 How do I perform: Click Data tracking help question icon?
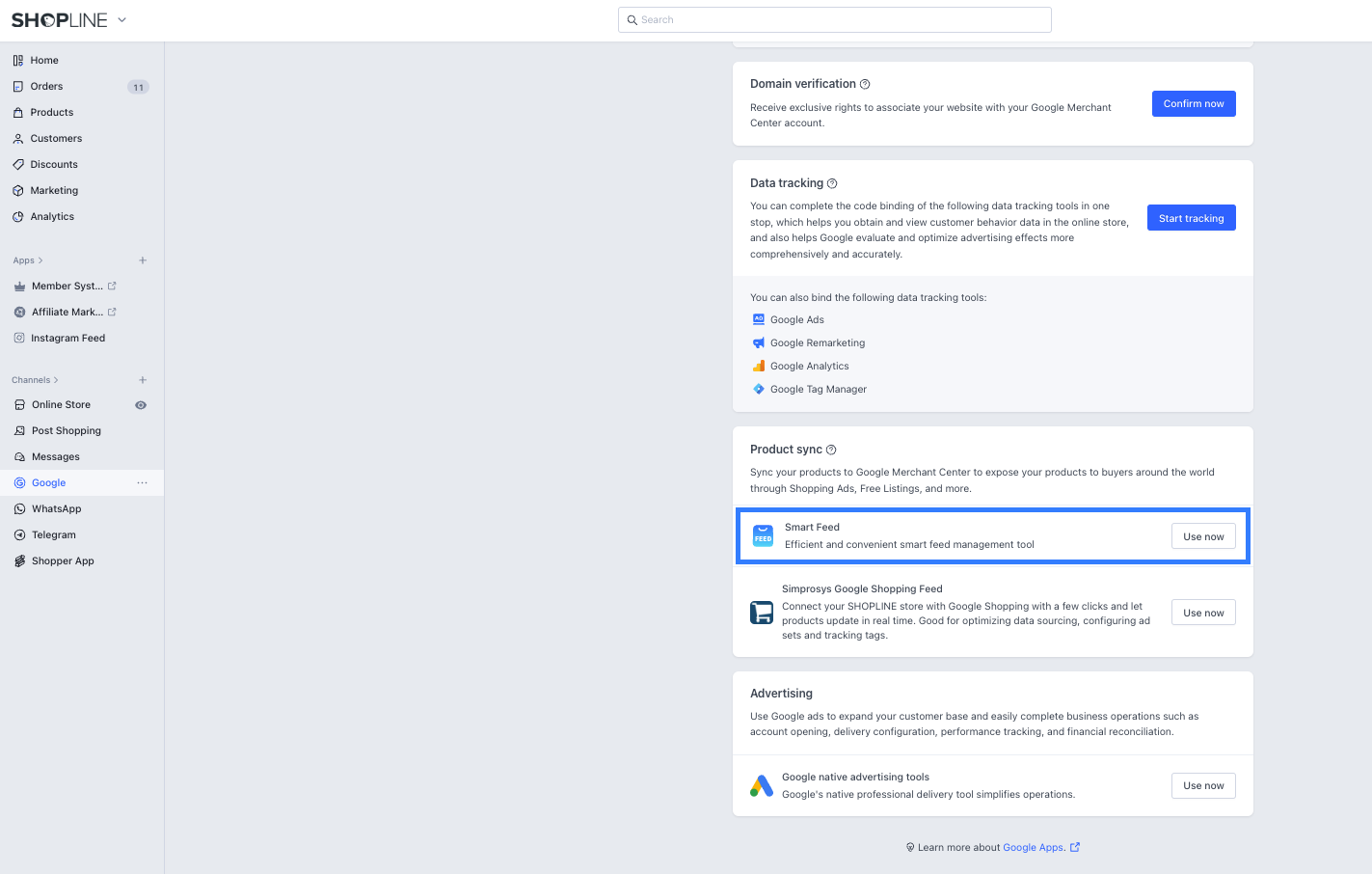832,183
